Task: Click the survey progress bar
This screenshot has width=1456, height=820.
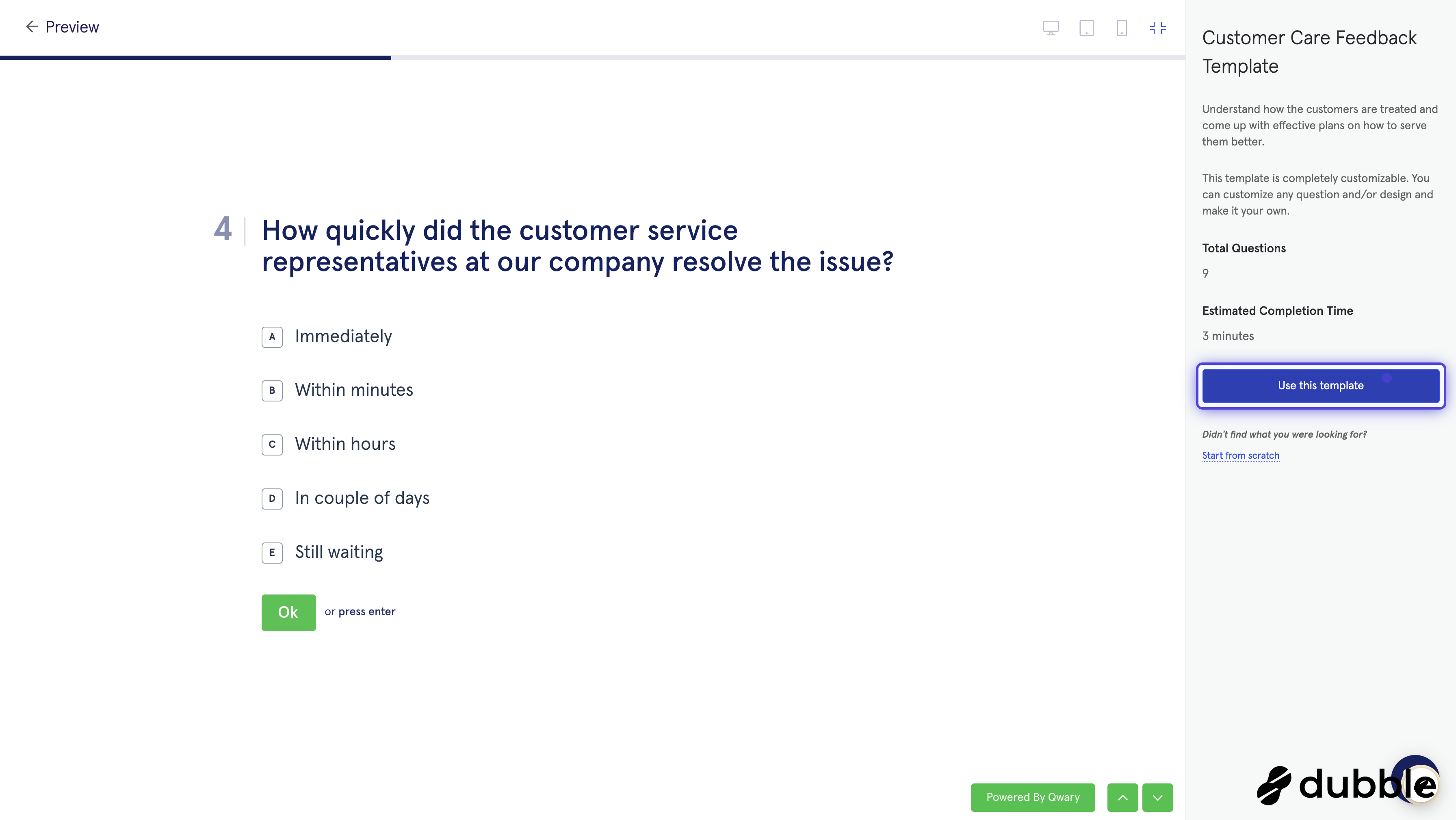Action: (x=592, y=58)
